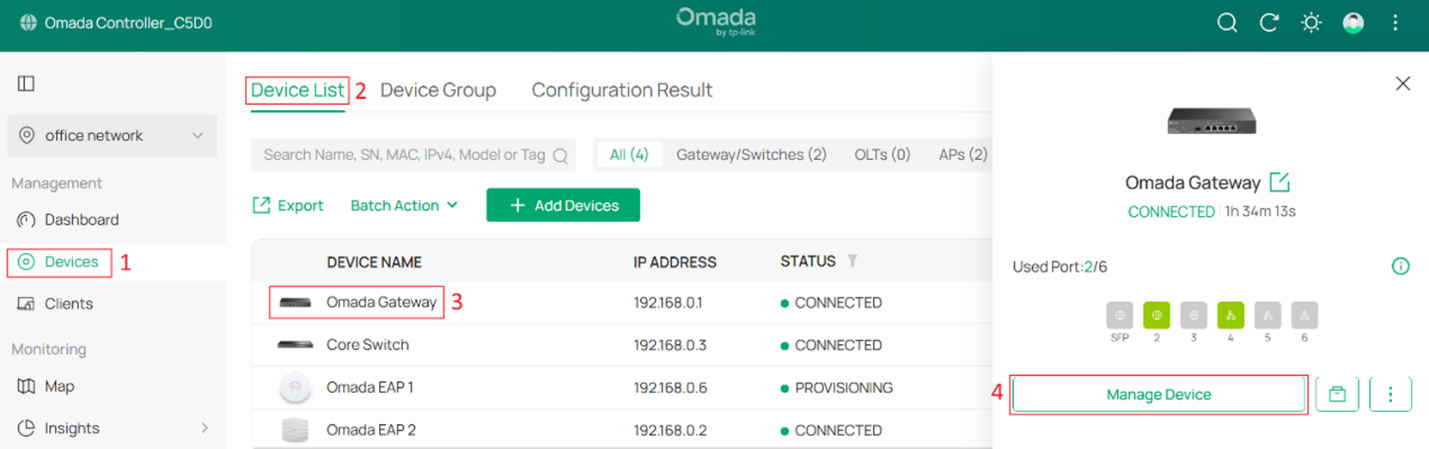
Task: Open more options beside Manage Device
Action: click(1390, 394)
